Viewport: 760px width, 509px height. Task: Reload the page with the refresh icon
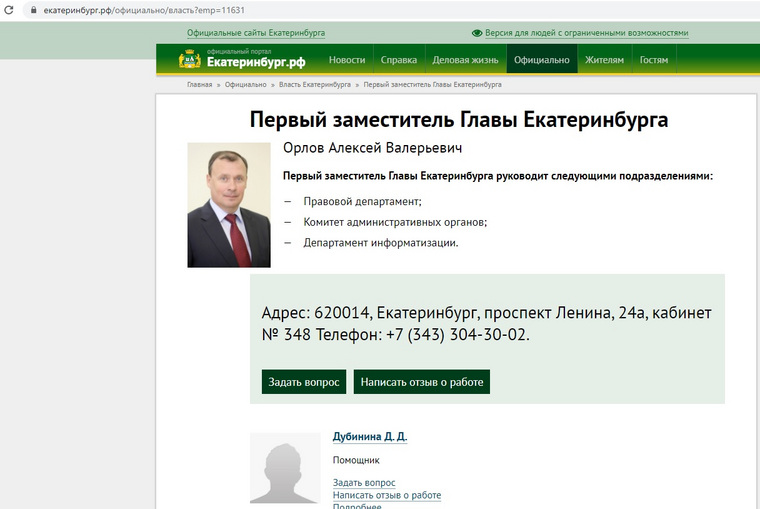click(9, 10)
